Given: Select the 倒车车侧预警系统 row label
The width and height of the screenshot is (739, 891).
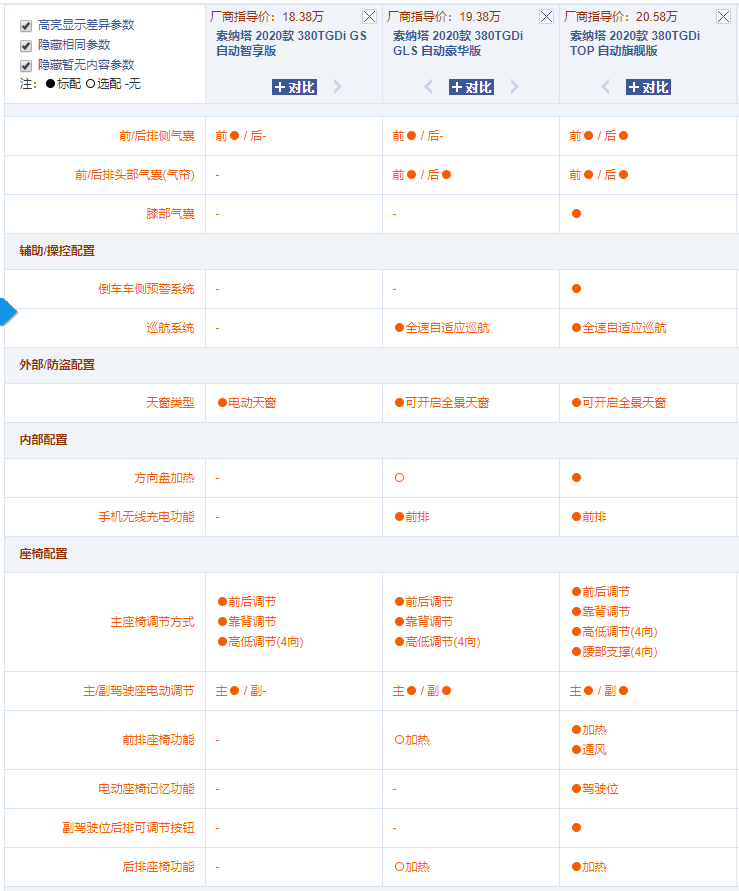Looking at the screenshot, I should (x=147, y=289).
